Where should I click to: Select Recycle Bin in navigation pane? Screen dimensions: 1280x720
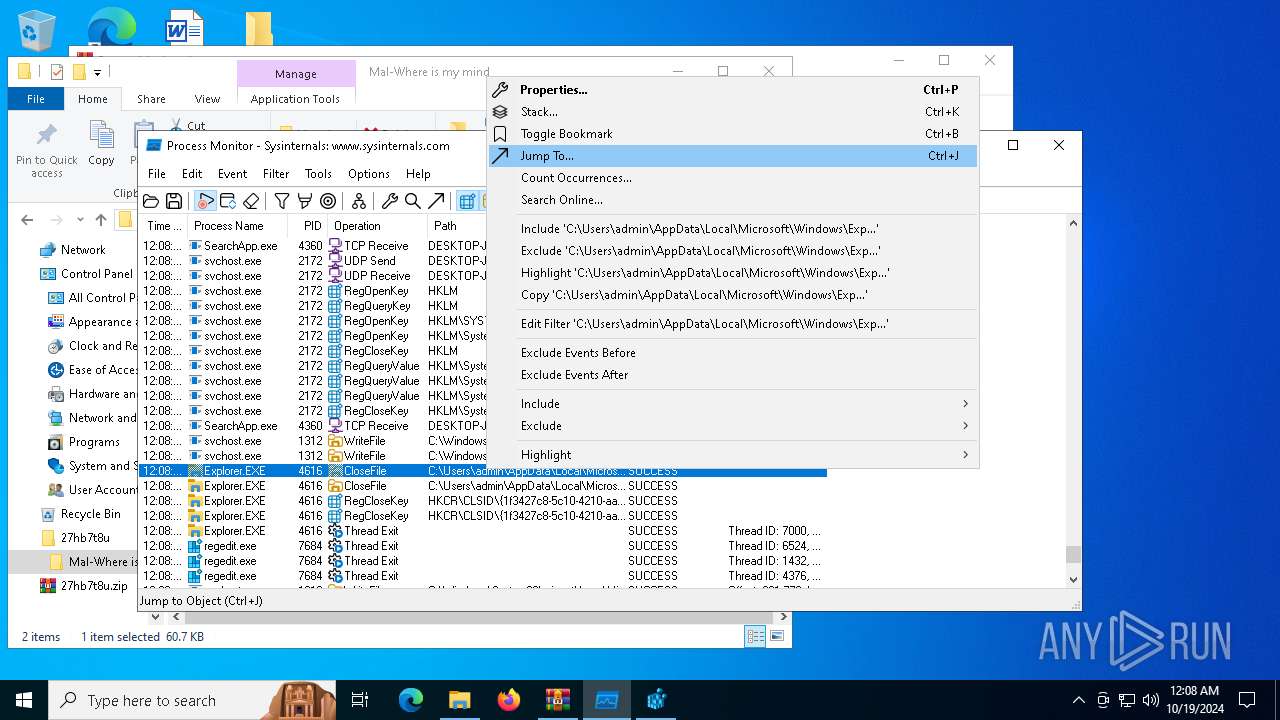[x=90, y=514]
